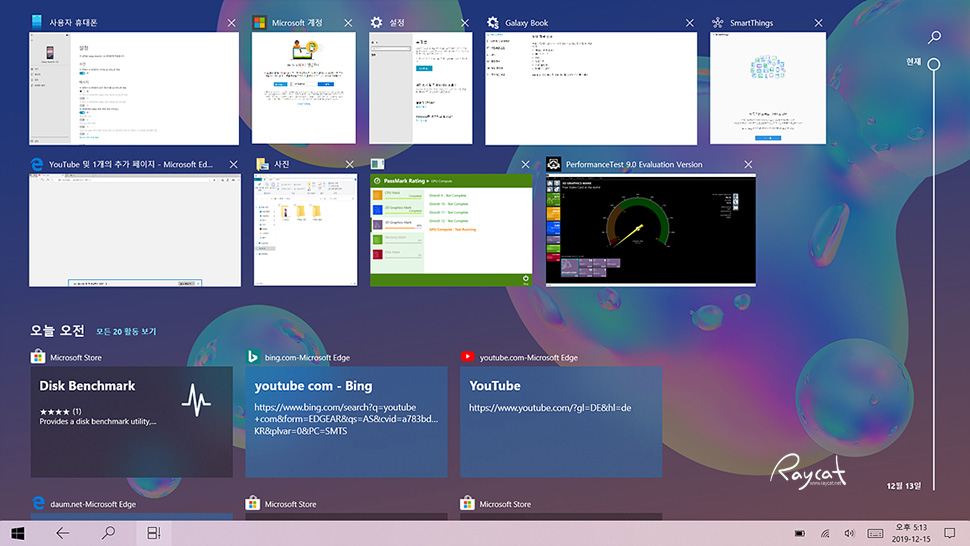Open the youtube com - Bing activity card
This screenshot has height=546, width=970.
346,422
